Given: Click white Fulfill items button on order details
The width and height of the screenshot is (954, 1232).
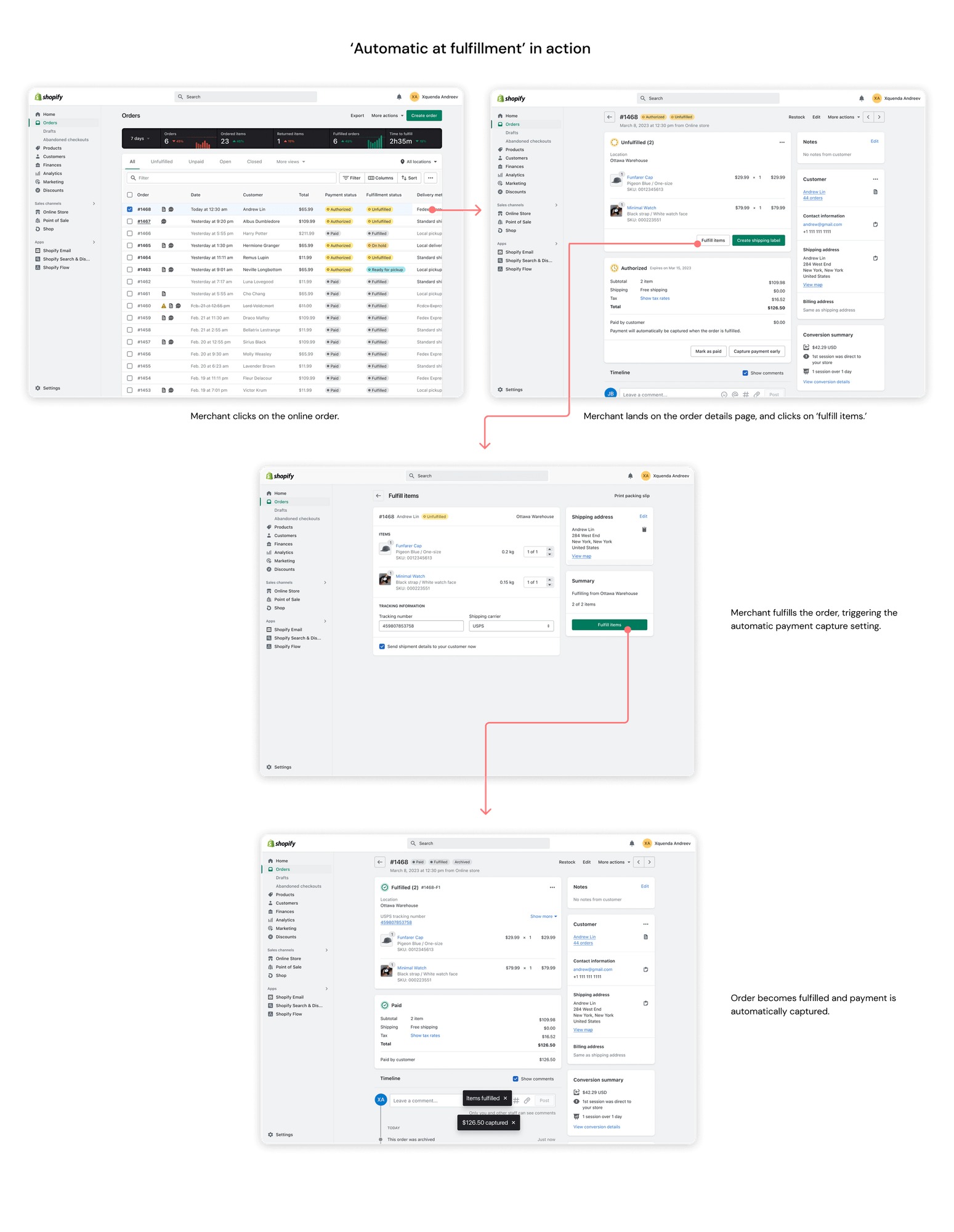Looking at the screenshot, I should (713, 240).
